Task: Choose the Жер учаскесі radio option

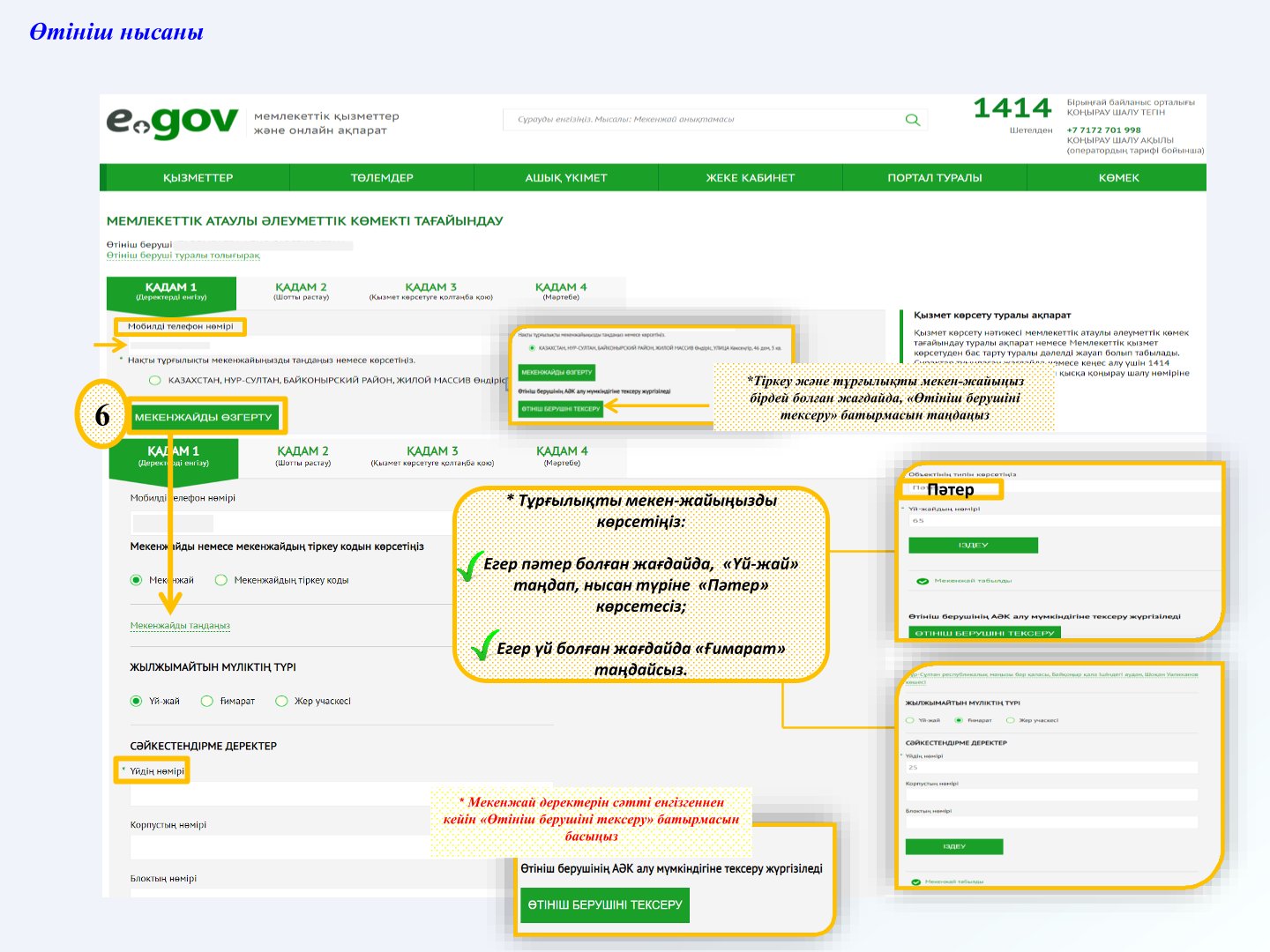Action: [x=281, y=702]
